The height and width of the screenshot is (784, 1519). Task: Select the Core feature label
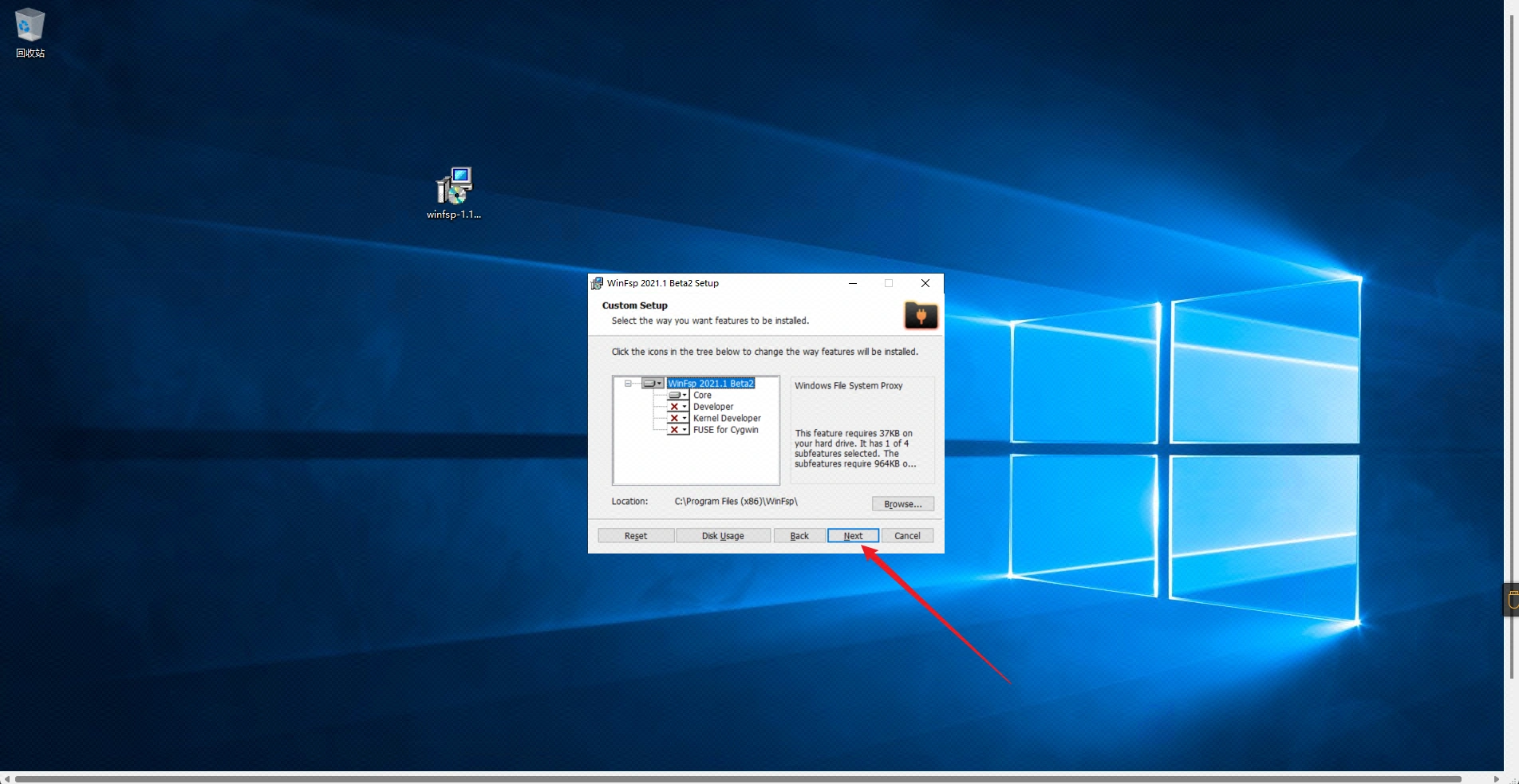click(x=702, y=396)
